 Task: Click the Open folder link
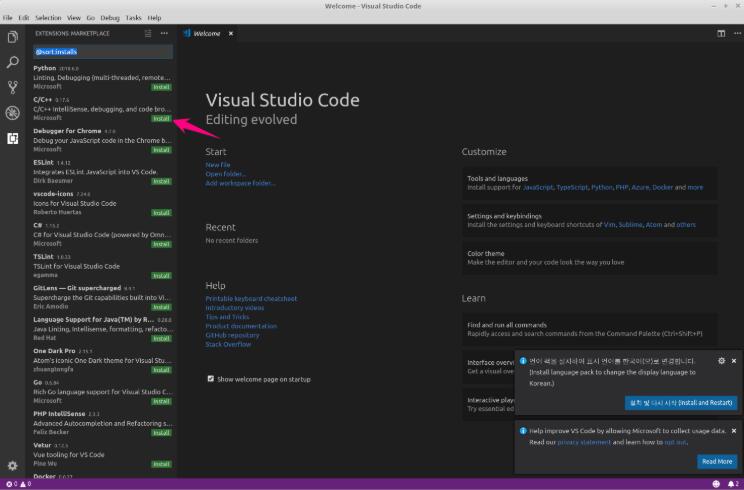click(x=225, y=174)
